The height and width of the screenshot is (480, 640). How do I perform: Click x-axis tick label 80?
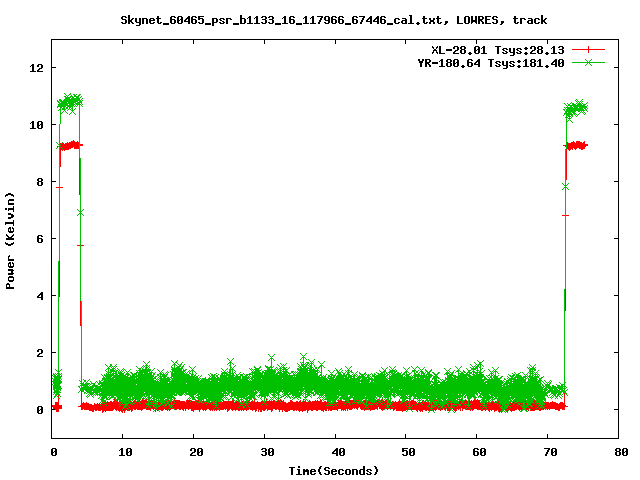(621, 452)
